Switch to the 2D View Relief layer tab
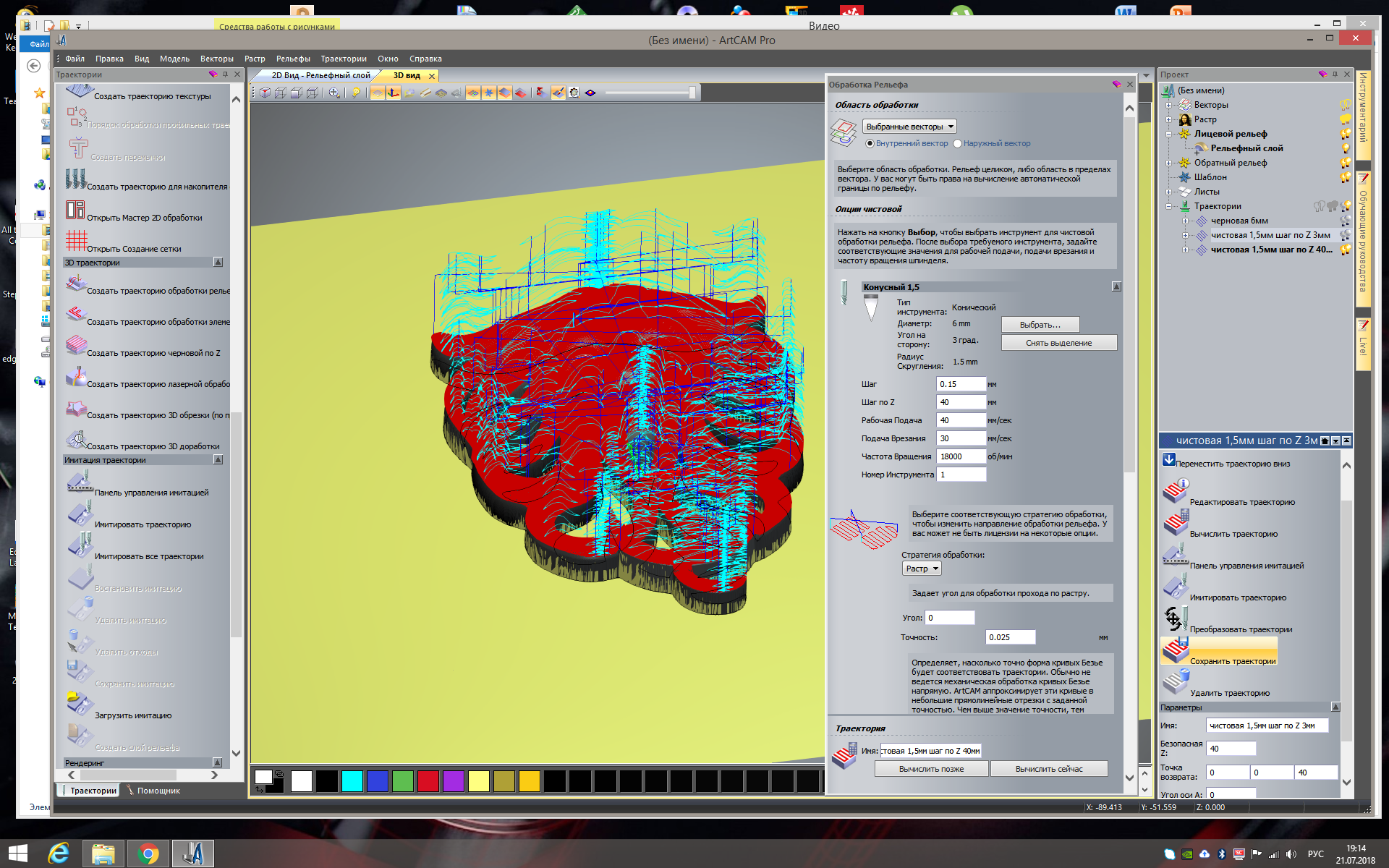 point(320,75)
